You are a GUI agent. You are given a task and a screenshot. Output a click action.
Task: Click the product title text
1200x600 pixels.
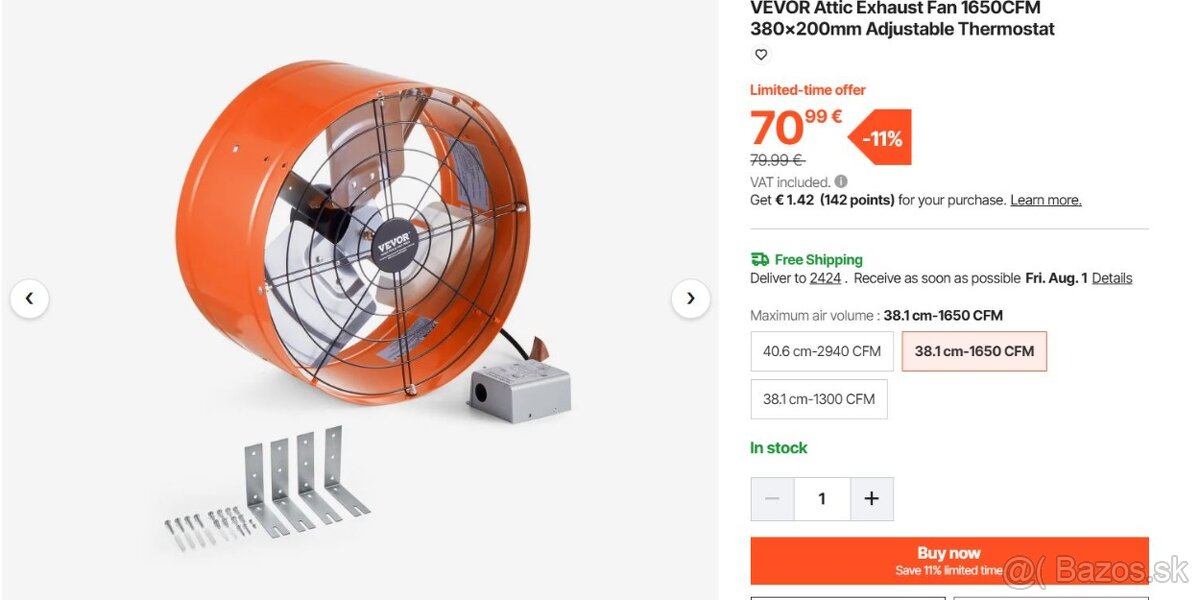coord(903,19)
